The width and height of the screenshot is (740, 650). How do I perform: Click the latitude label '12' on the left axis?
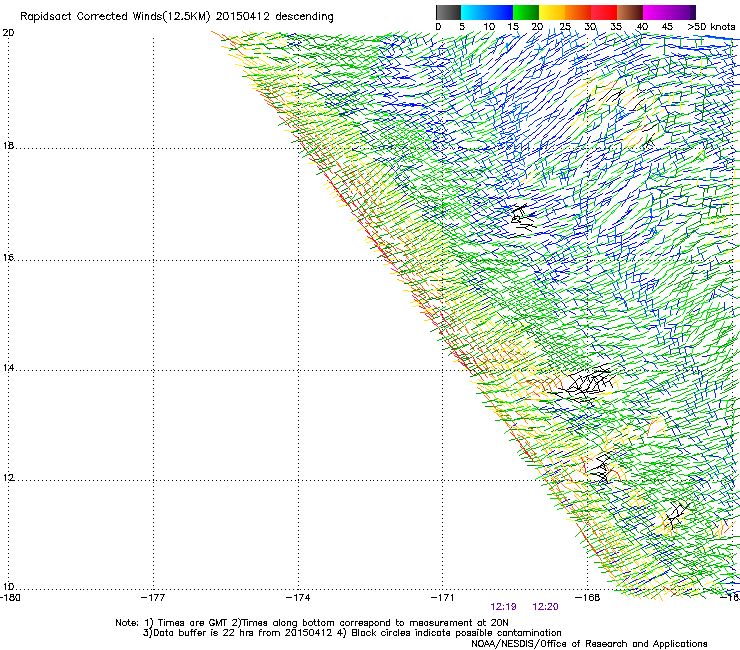click(8, 478)
